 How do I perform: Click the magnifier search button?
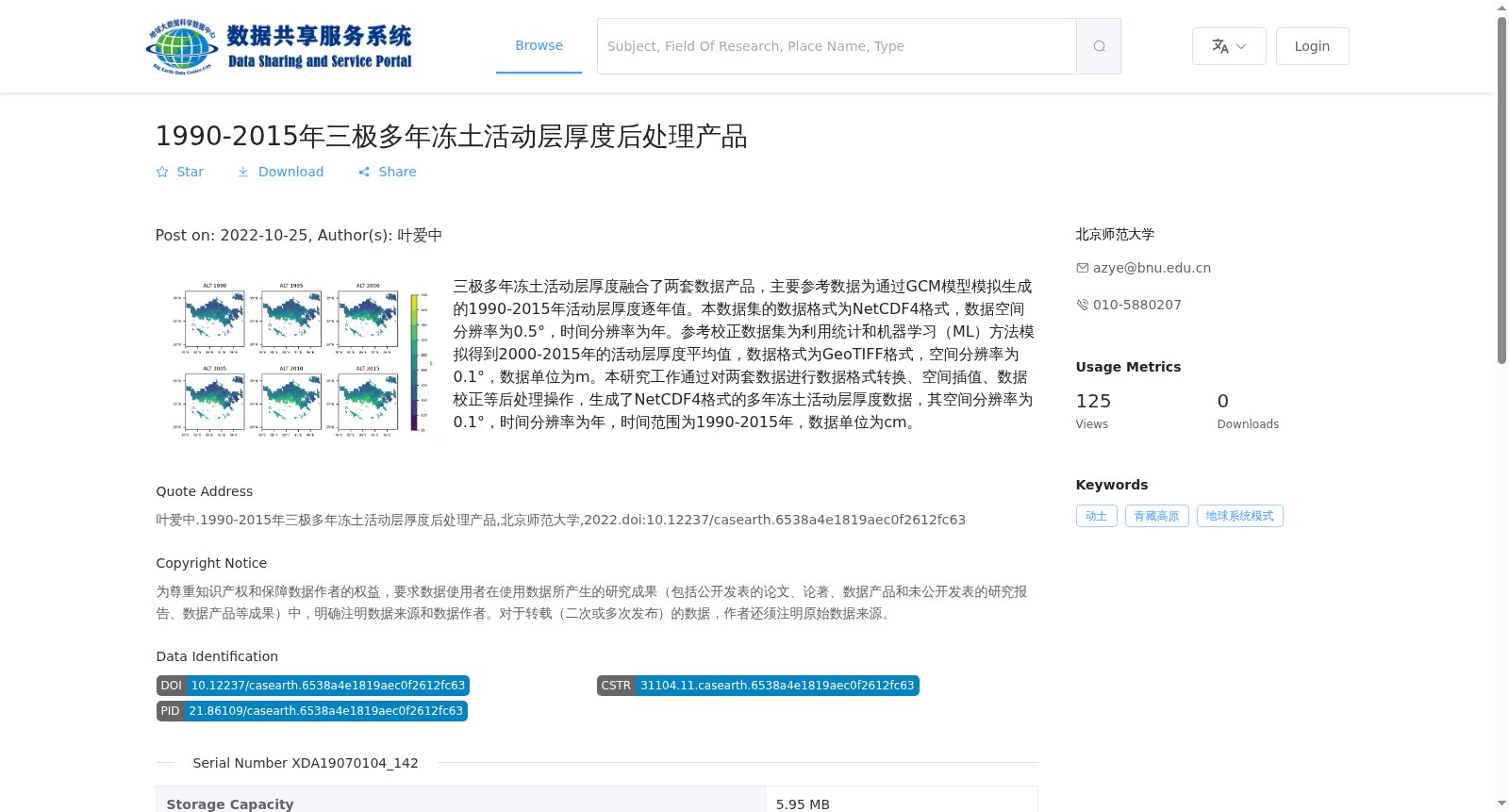pos(1099,46)
